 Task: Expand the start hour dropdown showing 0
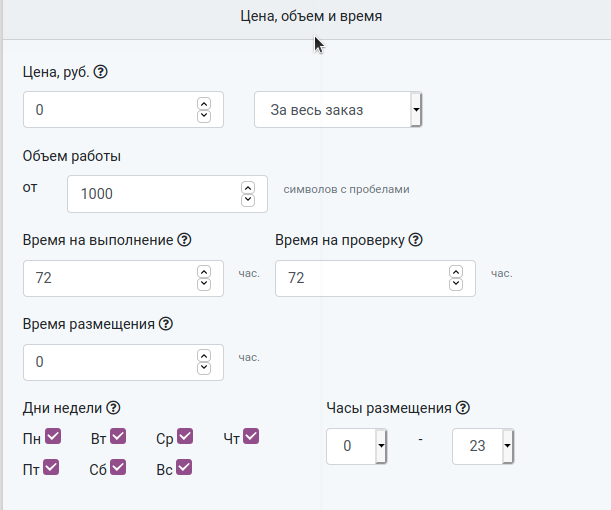pos(357,446)
